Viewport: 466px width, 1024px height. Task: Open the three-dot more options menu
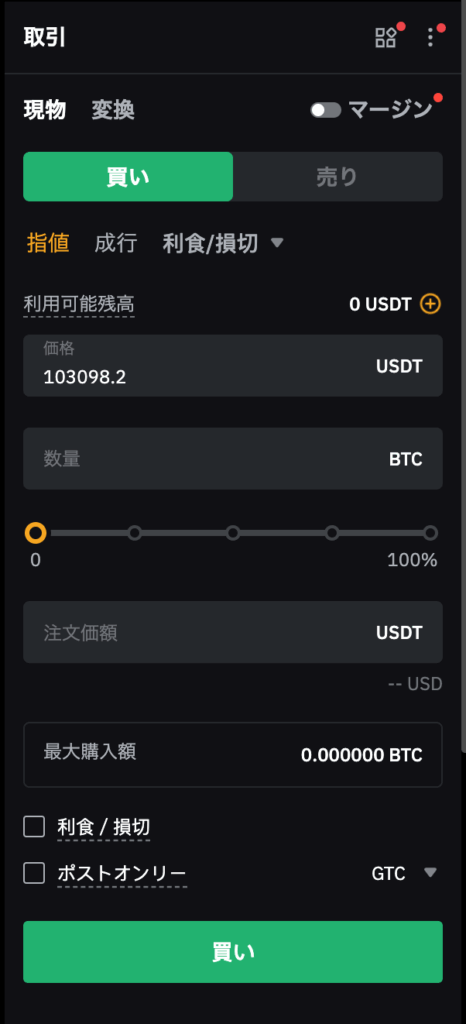point(430,37)
